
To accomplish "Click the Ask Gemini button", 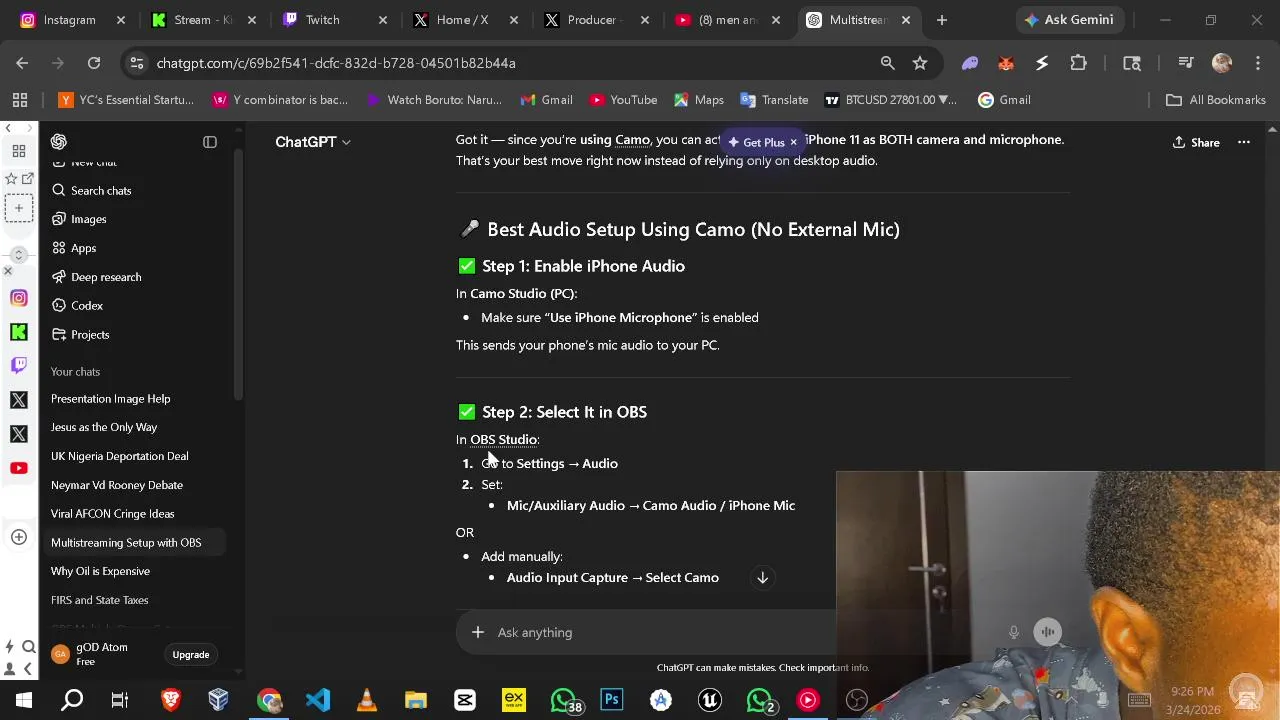I will [x=1069, y=20].
